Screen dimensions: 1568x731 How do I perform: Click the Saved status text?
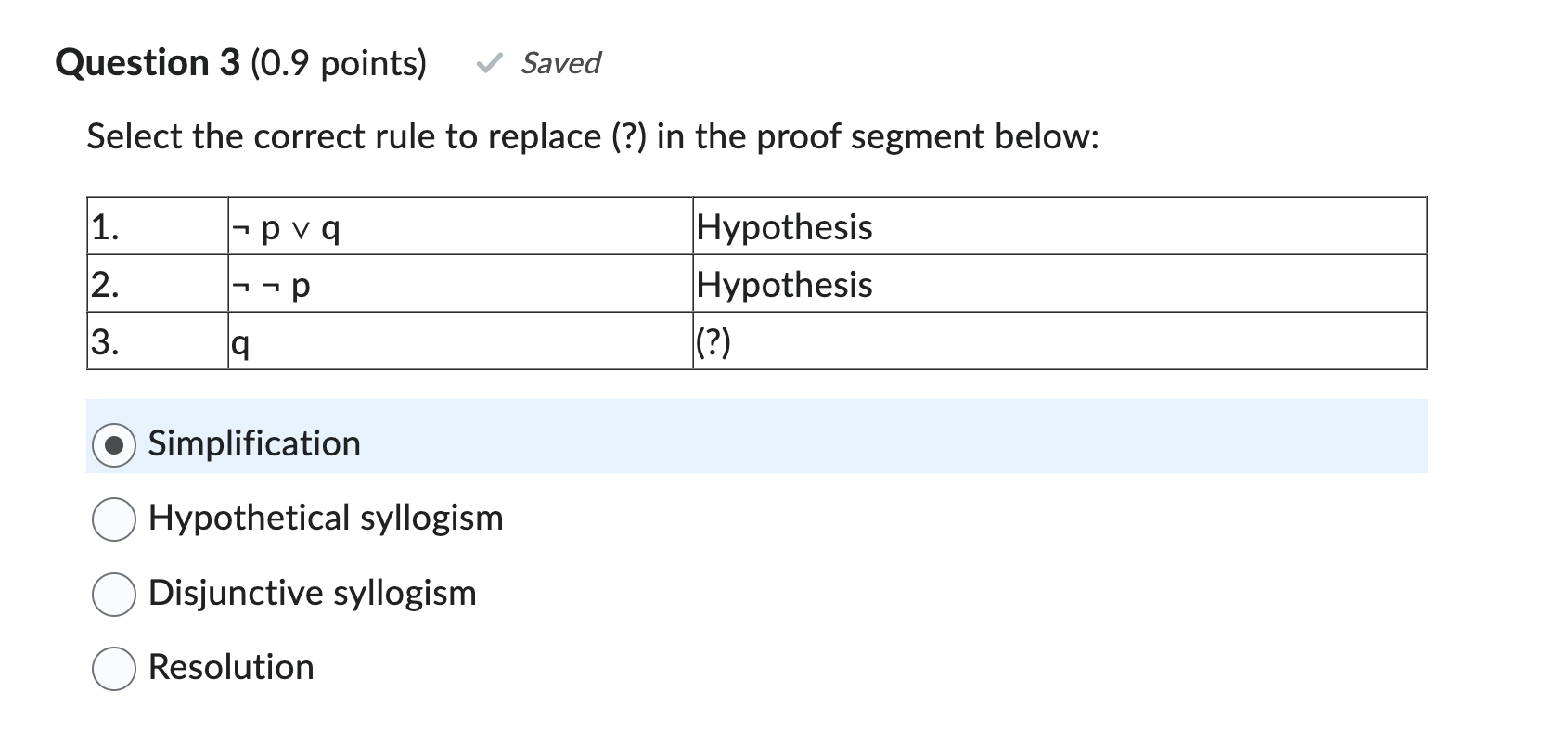[x=560, y=63]
